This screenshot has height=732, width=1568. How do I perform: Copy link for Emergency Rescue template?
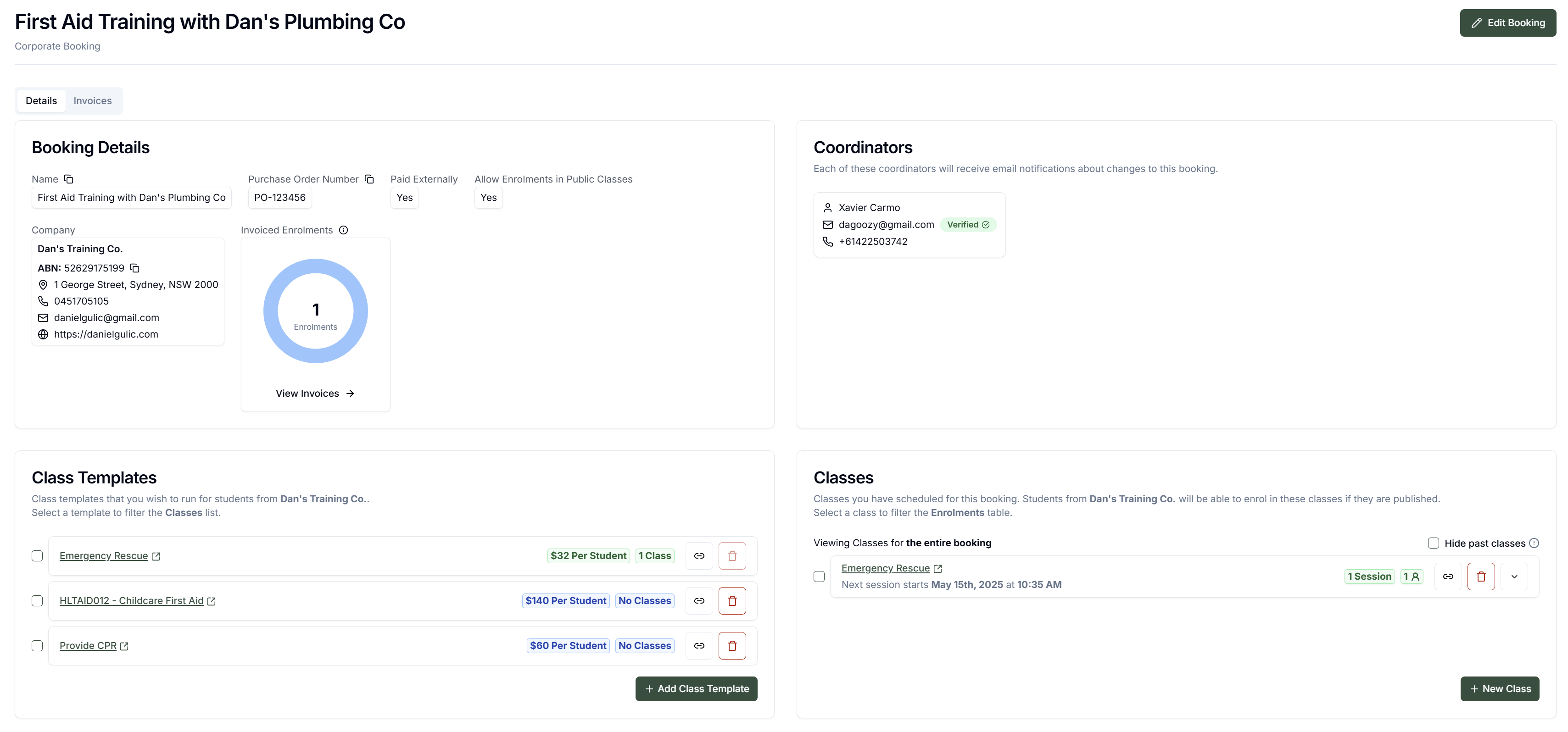pos(699,555)
